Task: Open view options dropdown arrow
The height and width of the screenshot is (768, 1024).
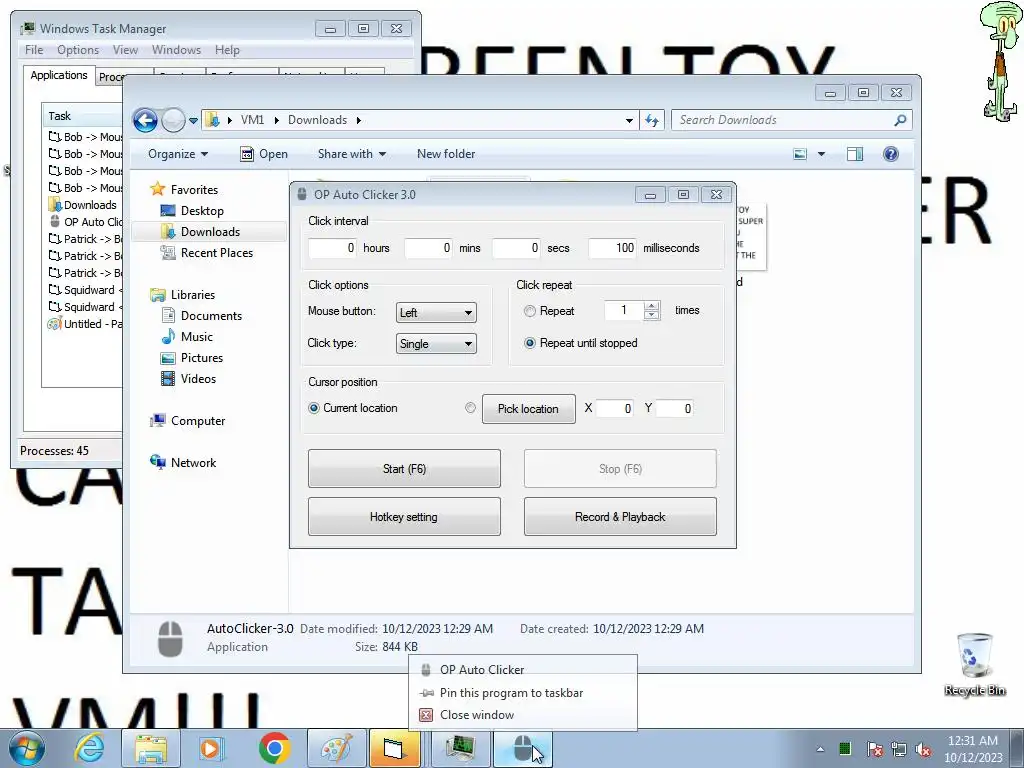Action: 822,154
